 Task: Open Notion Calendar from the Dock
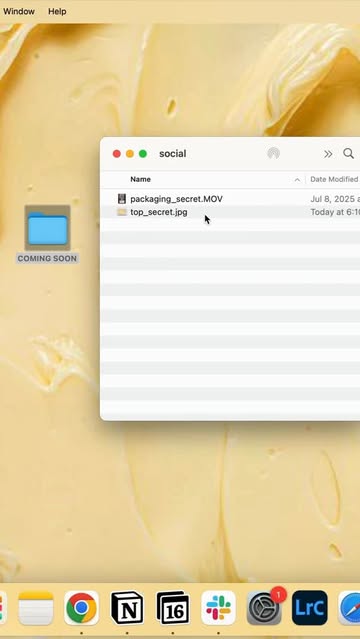click(172, 608)
